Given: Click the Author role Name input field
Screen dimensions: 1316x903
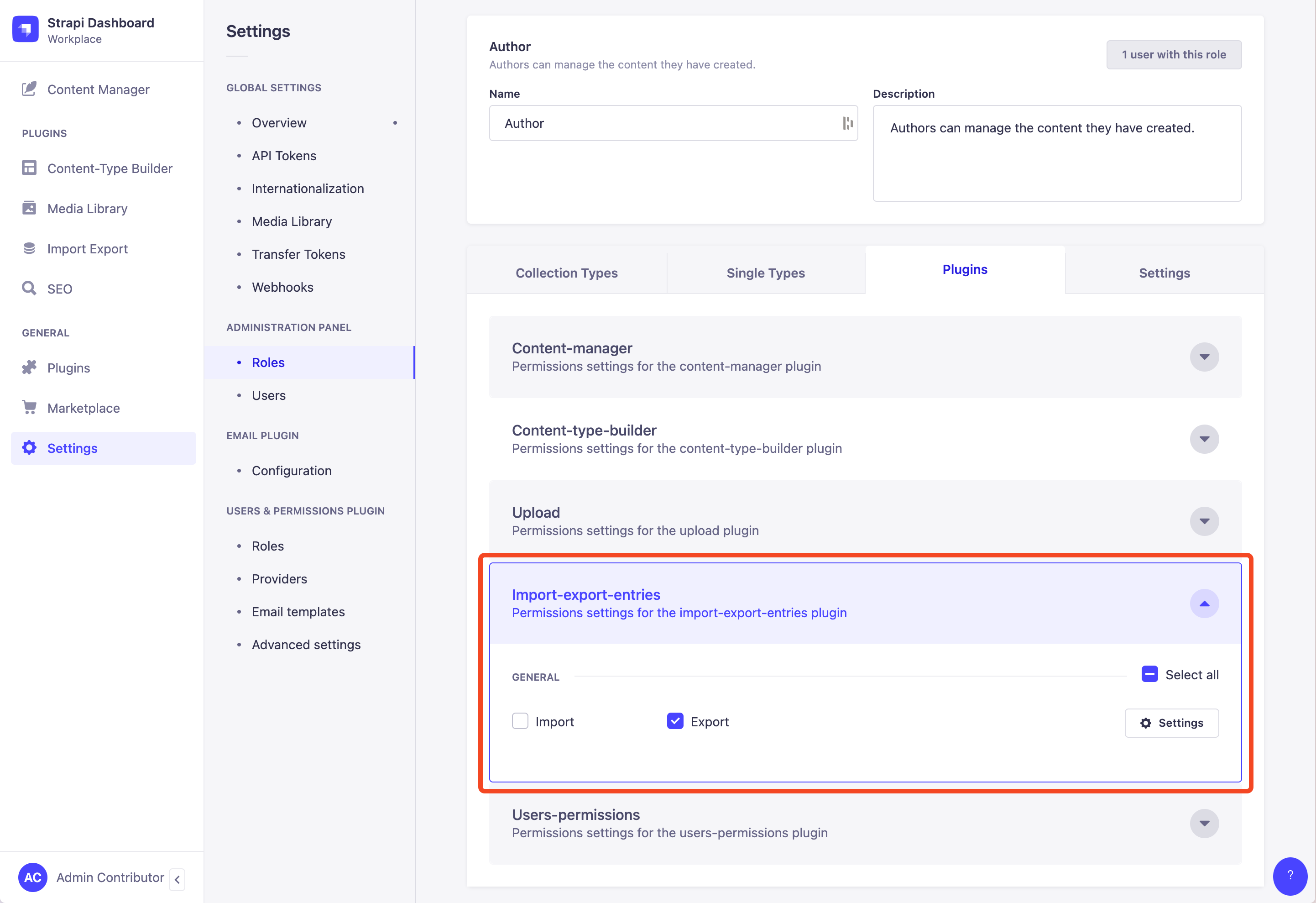Looking at the screenshot, I should pyautogui.click(x=673, y=123).
